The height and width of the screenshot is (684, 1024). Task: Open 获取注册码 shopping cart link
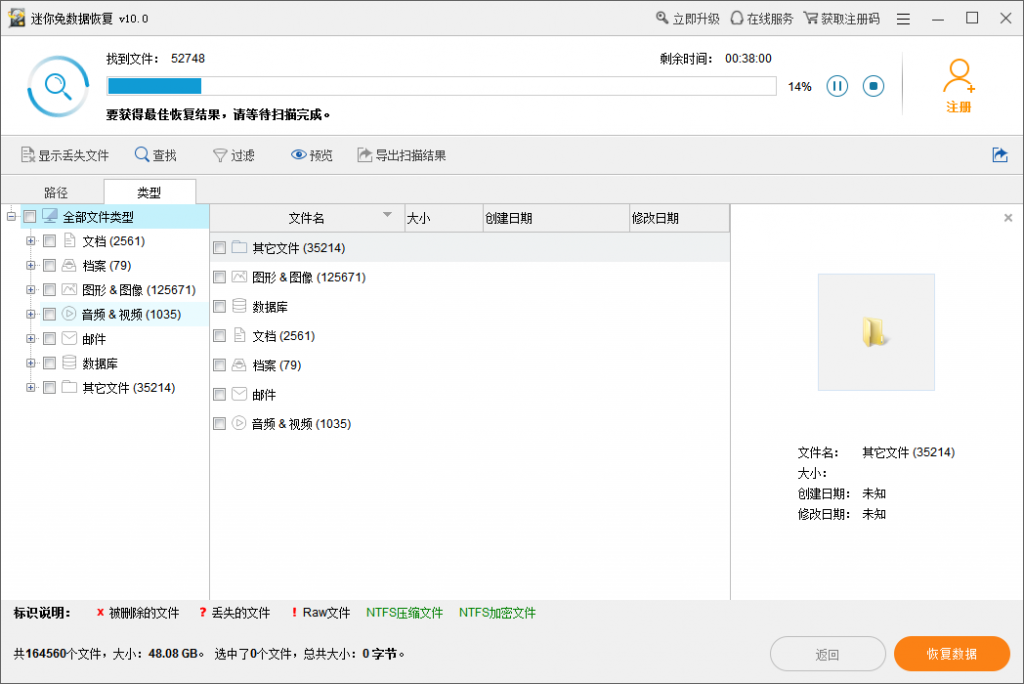(x=841, y=18)
